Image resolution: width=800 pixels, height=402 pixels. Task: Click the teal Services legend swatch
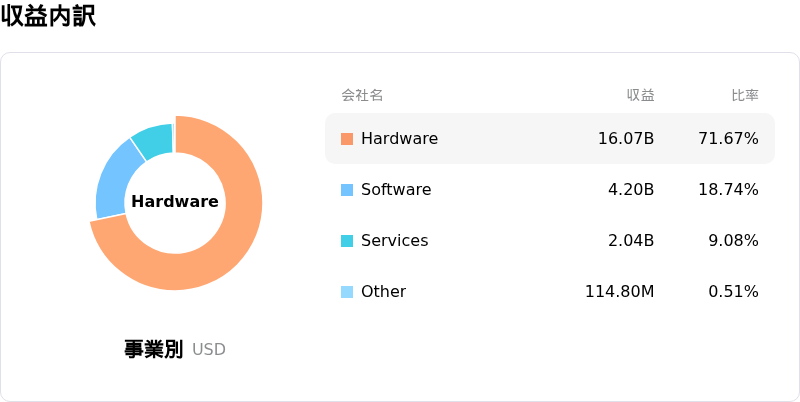(x=347, y=241)
